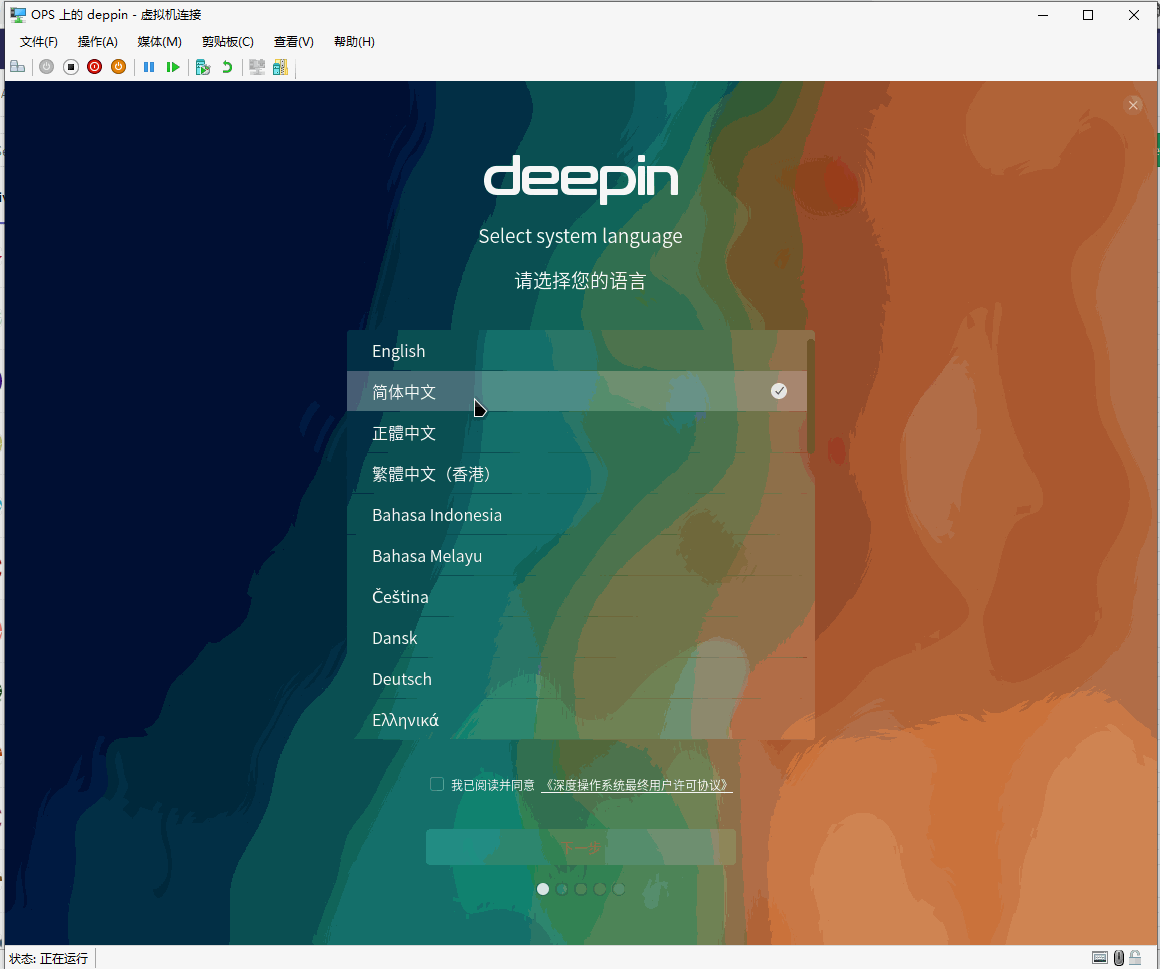The width and height of the screenshot is (1160, 969).
Task: Select Ελληνικά language
Action: pyautogui.click(x=577, y=719)
